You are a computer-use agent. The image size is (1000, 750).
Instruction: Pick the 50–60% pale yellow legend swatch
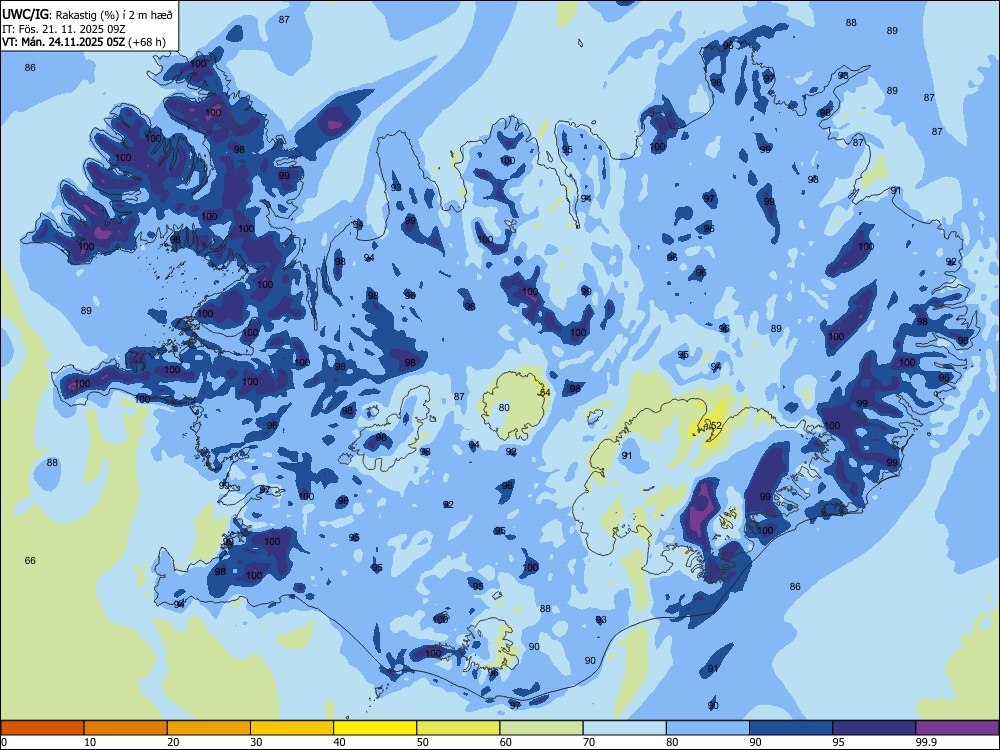click(x=458, y=728)
